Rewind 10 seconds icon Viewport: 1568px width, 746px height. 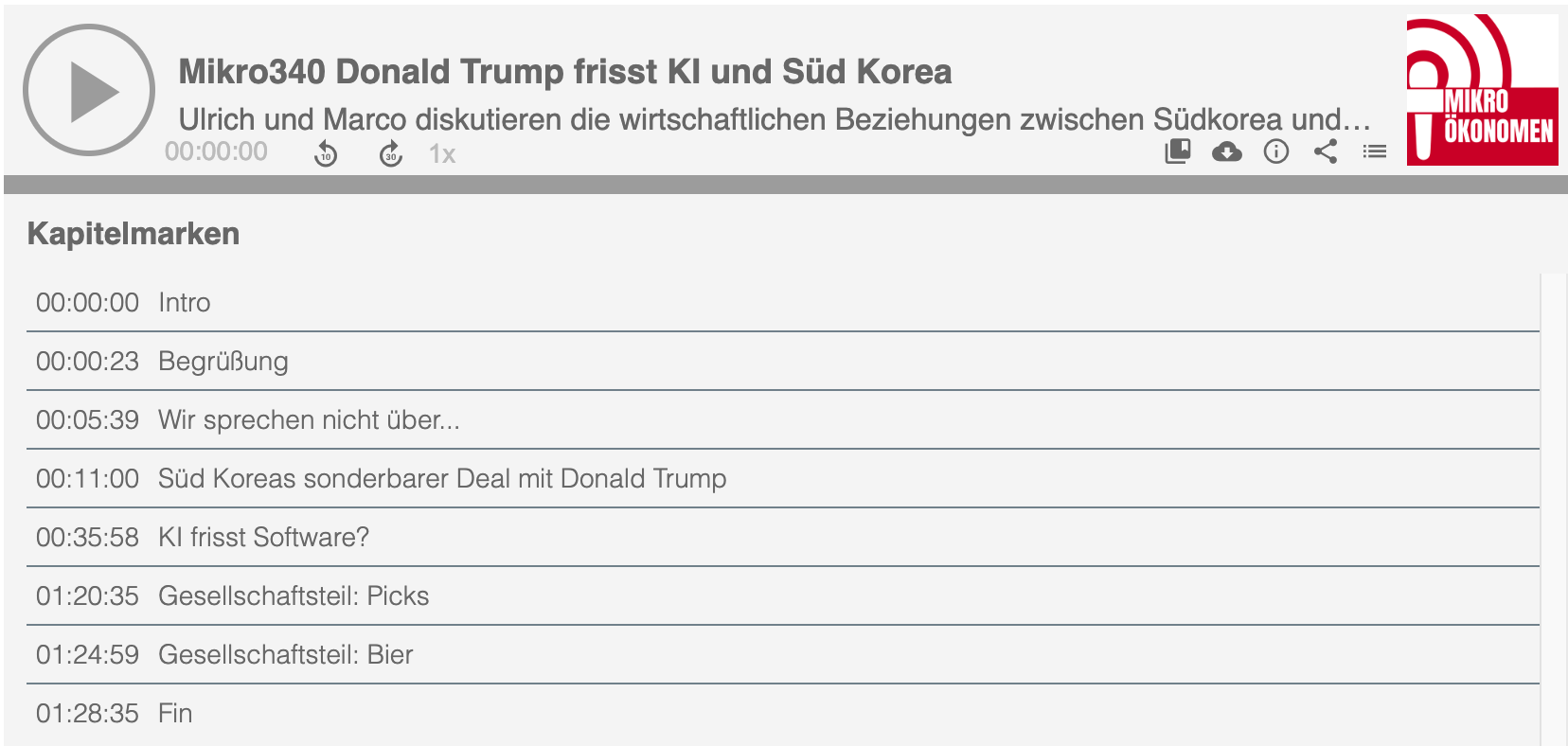[326, 153]
